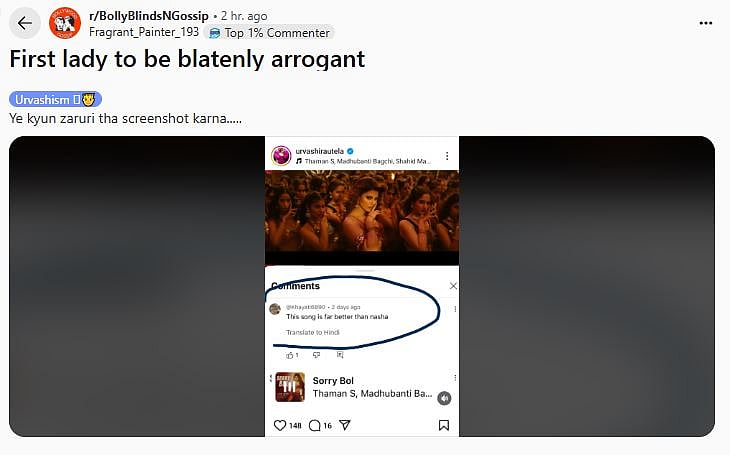Thumbs-up the comment by khayati

coord(290,355)
